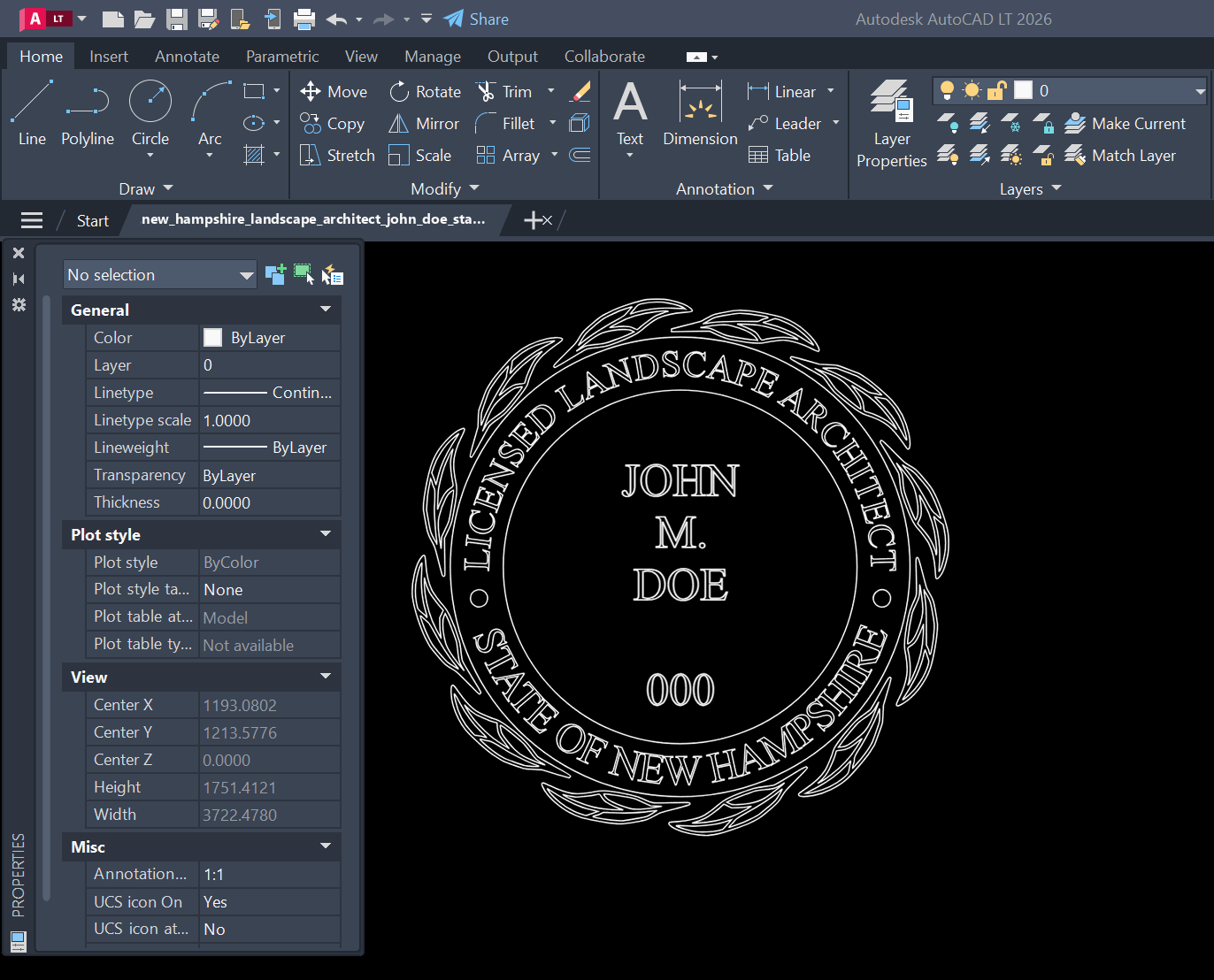Toggle auto-hide on Properties palette
Image resolution: width=1214 pixels, height=980 pixels.
tap(19, 279)
